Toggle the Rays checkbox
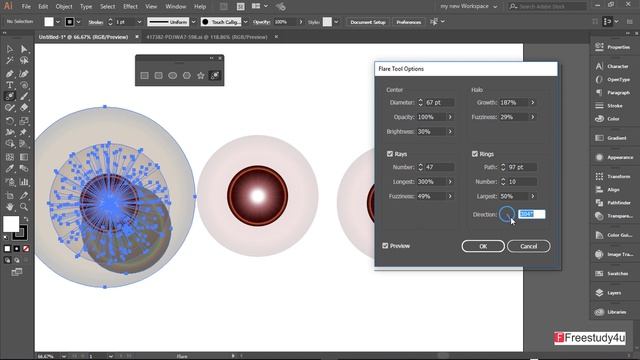640x360 pixels. [390, 154]
